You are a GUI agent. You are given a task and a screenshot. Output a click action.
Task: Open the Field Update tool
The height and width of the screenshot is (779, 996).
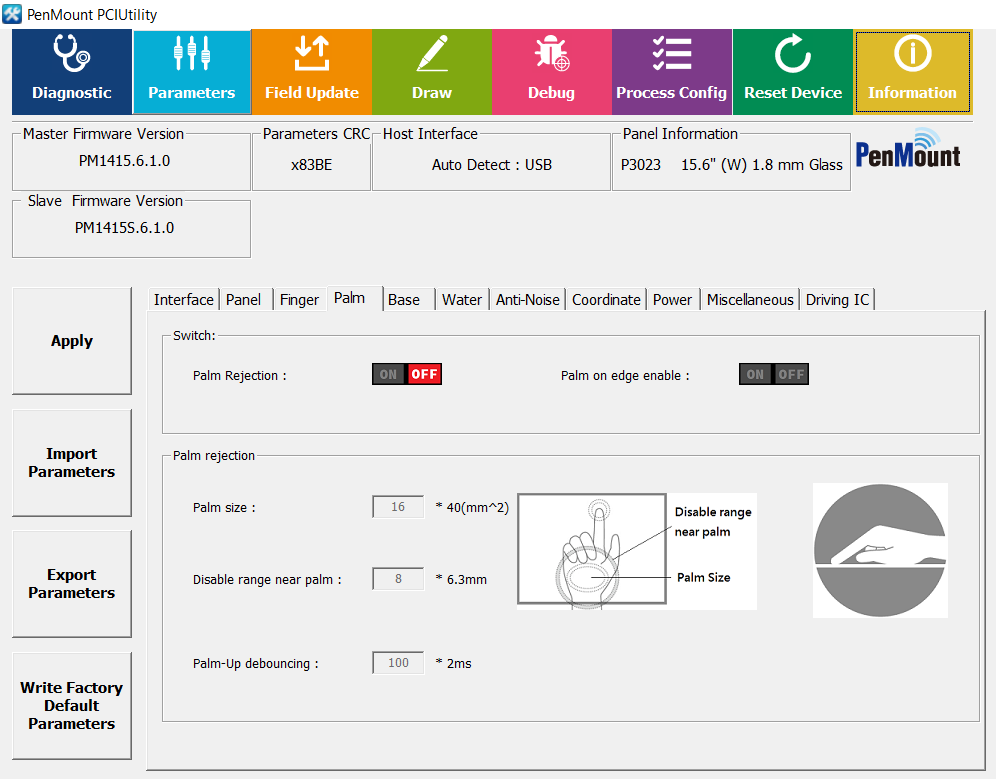[x=311, y=71]
